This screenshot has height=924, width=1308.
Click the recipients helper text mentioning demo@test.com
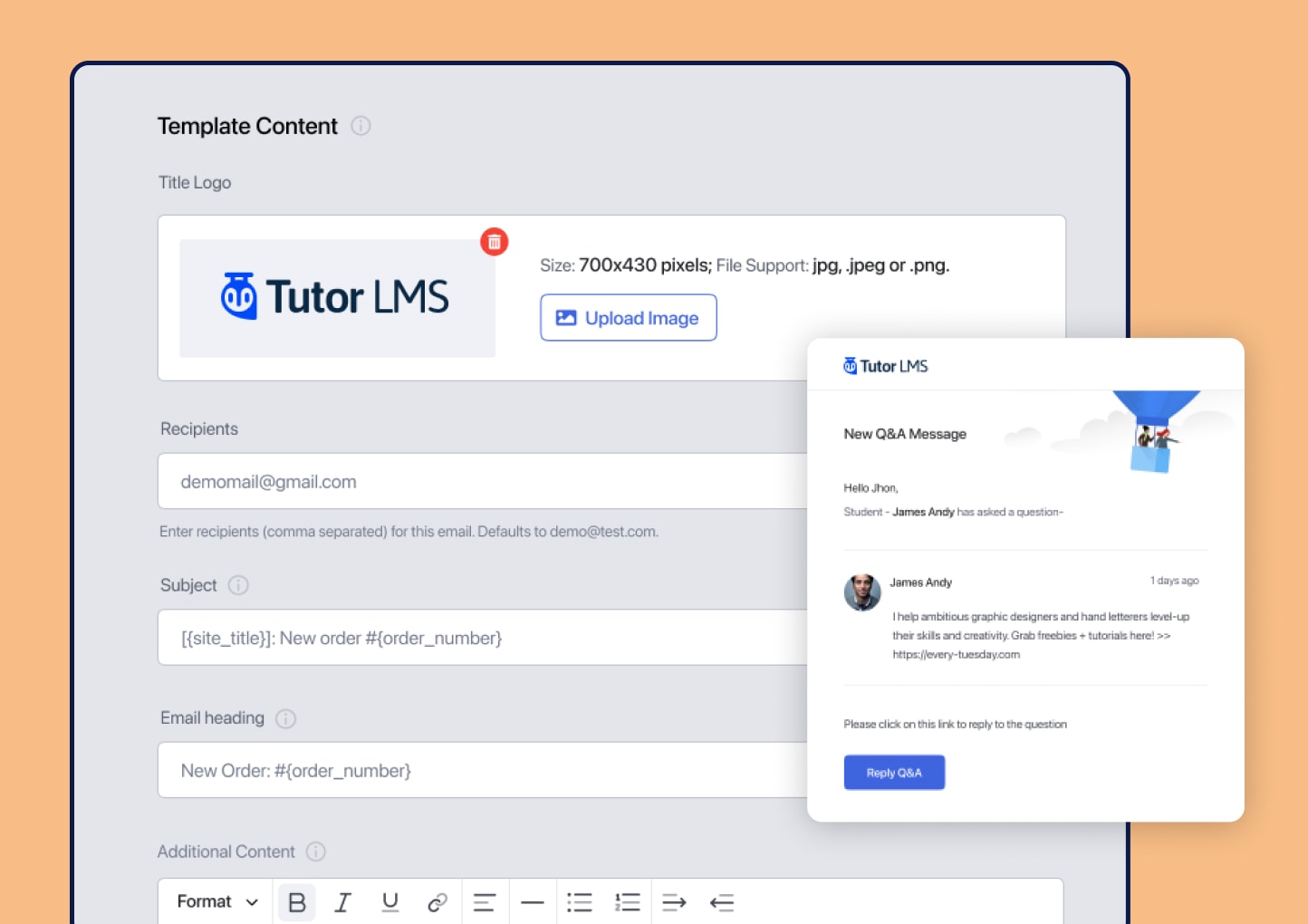click(x=409, y=532)
